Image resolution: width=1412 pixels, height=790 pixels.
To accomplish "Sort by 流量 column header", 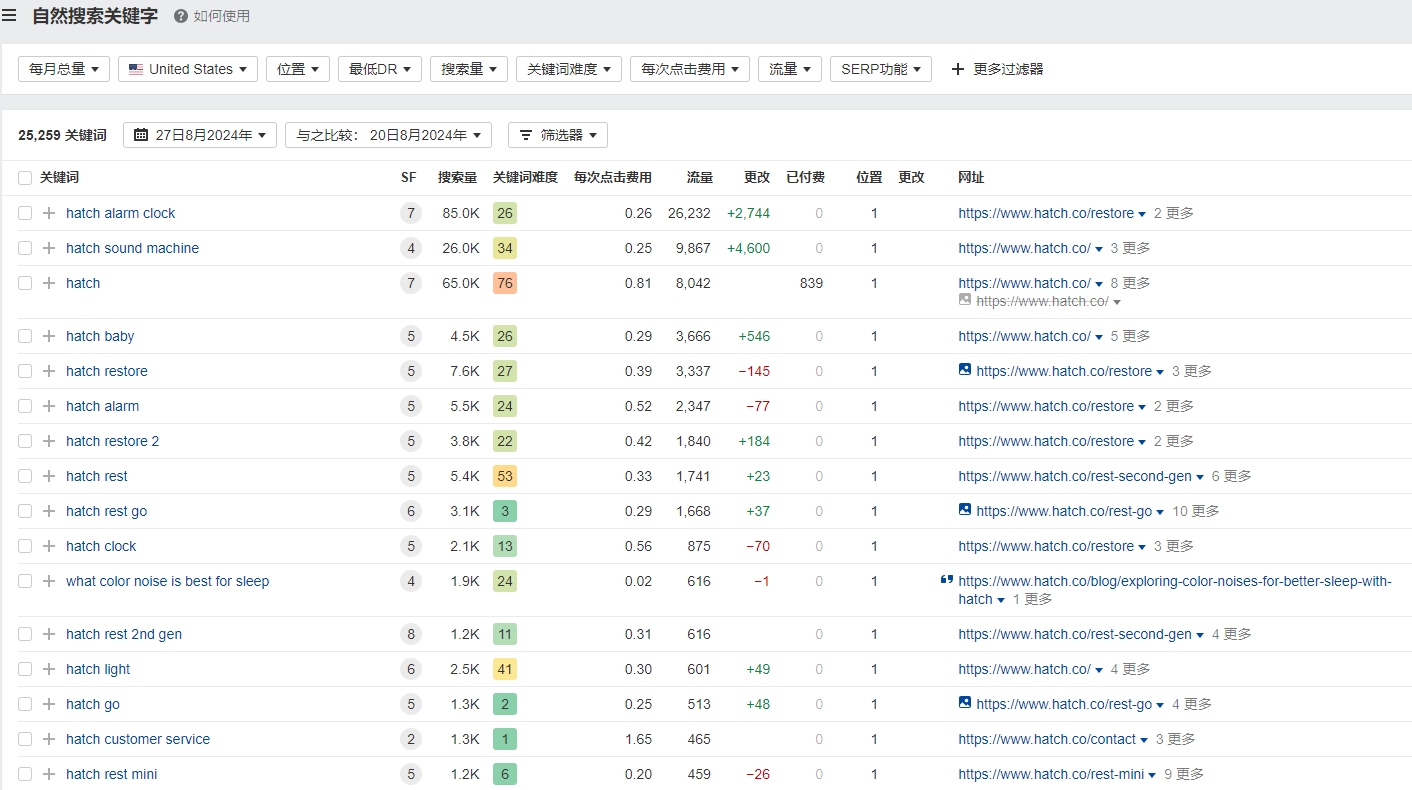I will (699, 177).
